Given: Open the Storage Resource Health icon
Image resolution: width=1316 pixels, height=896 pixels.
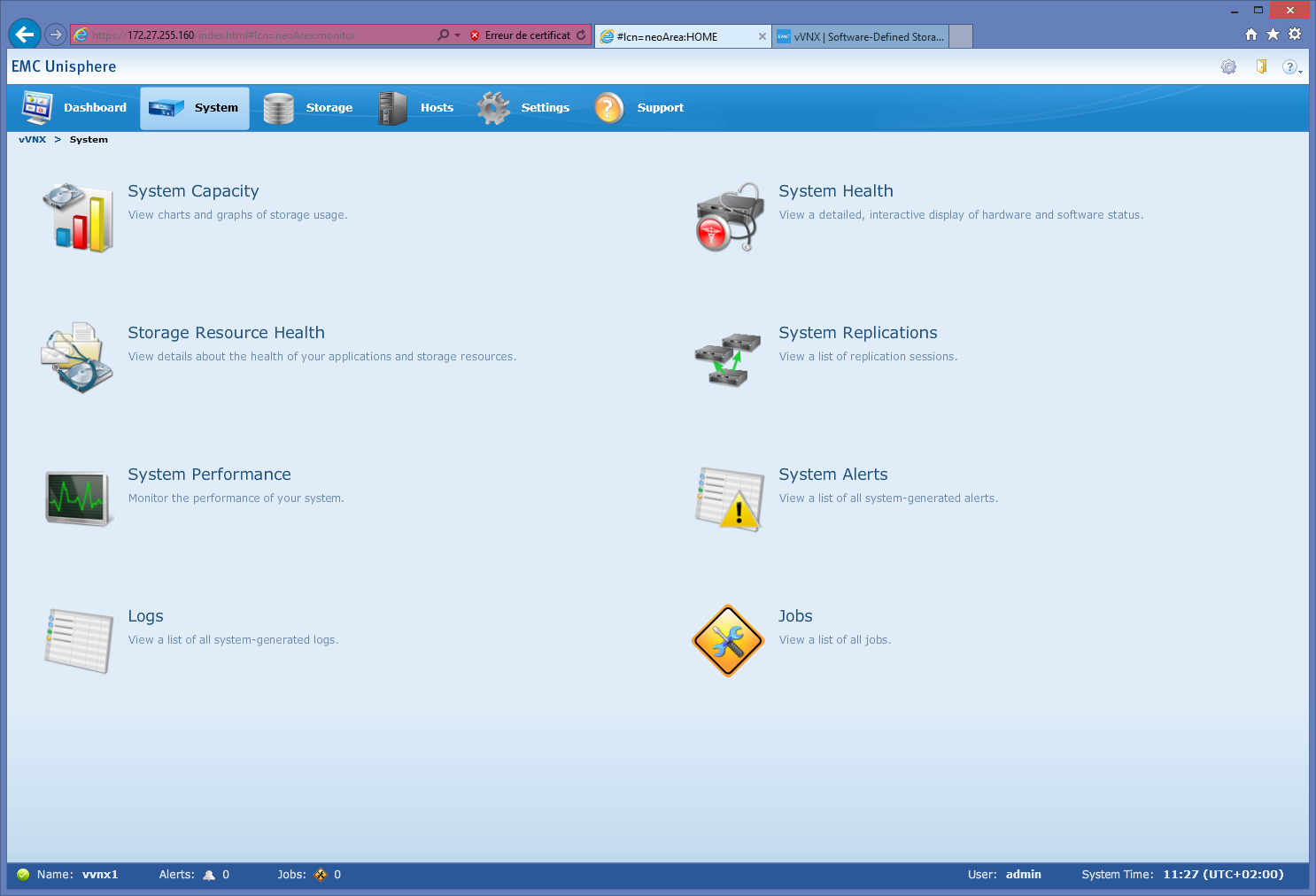Looking at the screenshot, I should 77,358.
